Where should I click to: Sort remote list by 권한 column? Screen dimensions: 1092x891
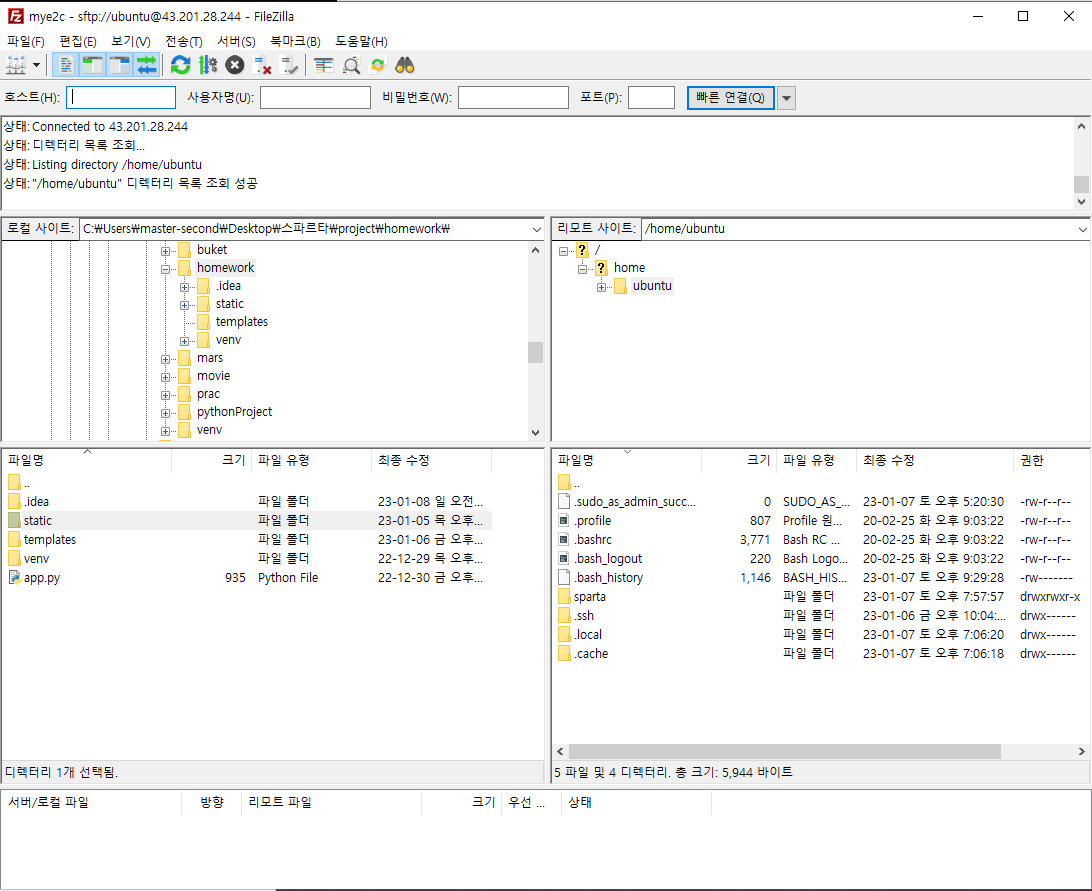1051,460
